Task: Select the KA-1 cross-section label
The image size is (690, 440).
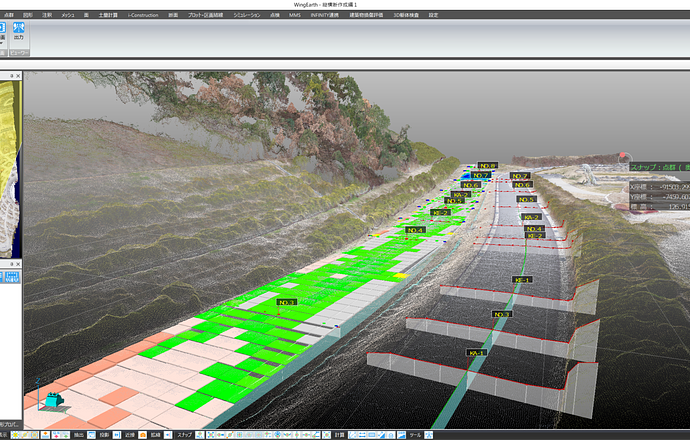Action: [x=476, y=353]
